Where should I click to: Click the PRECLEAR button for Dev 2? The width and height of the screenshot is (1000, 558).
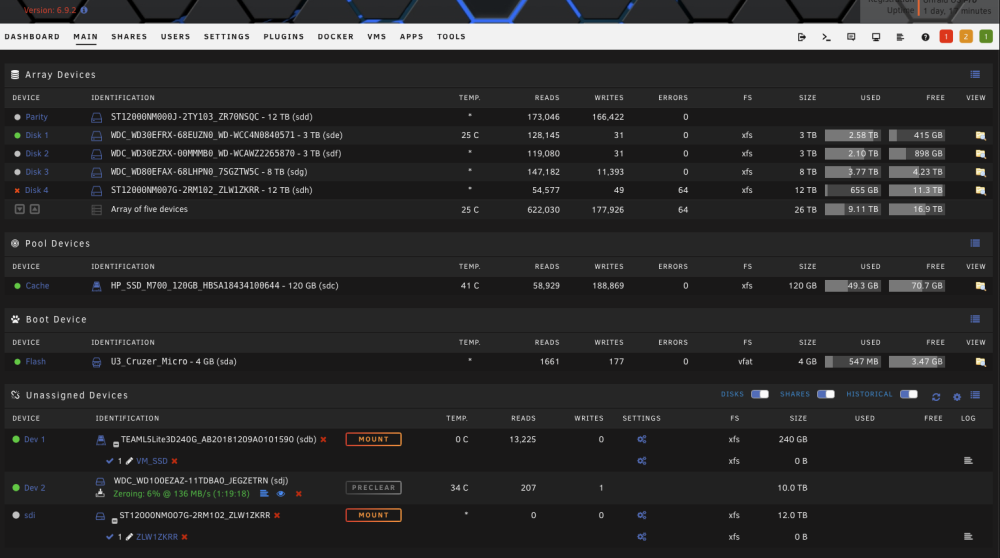click(x=374, y=488)
